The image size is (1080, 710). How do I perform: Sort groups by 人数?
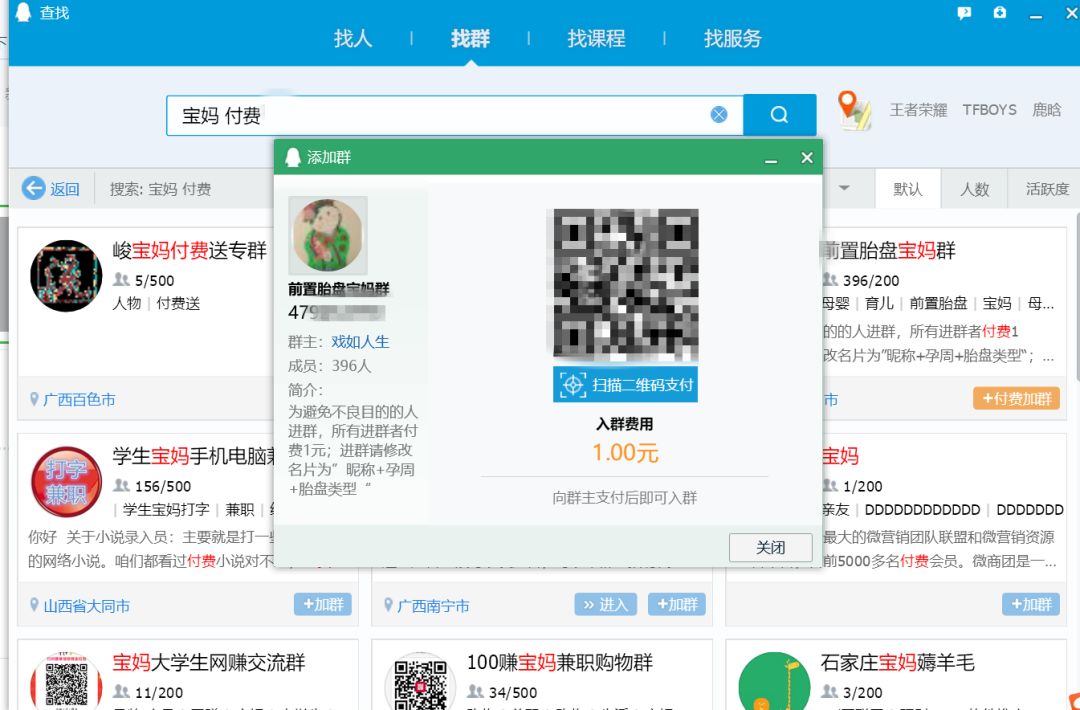click(973, 188)
